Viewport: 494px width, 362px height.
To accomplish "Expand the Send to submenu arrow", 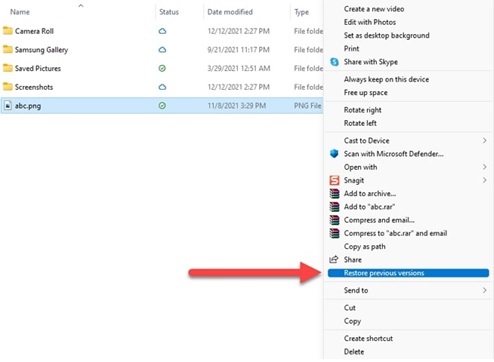I will click(x=484, y=290).
